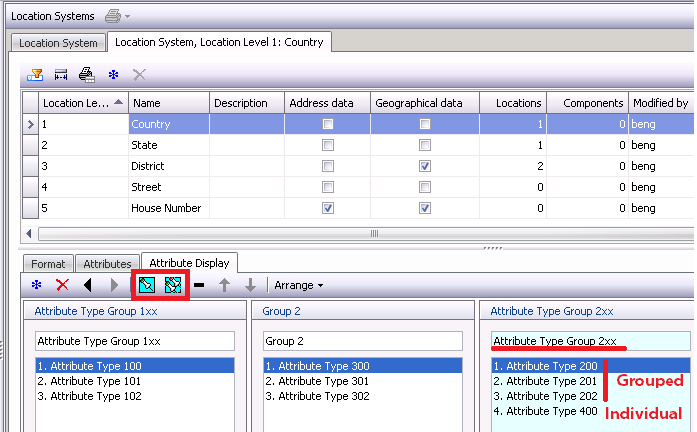This screenshot has height=432, width=697.
Task: Click the Locations column header
Action: [513, 103]
